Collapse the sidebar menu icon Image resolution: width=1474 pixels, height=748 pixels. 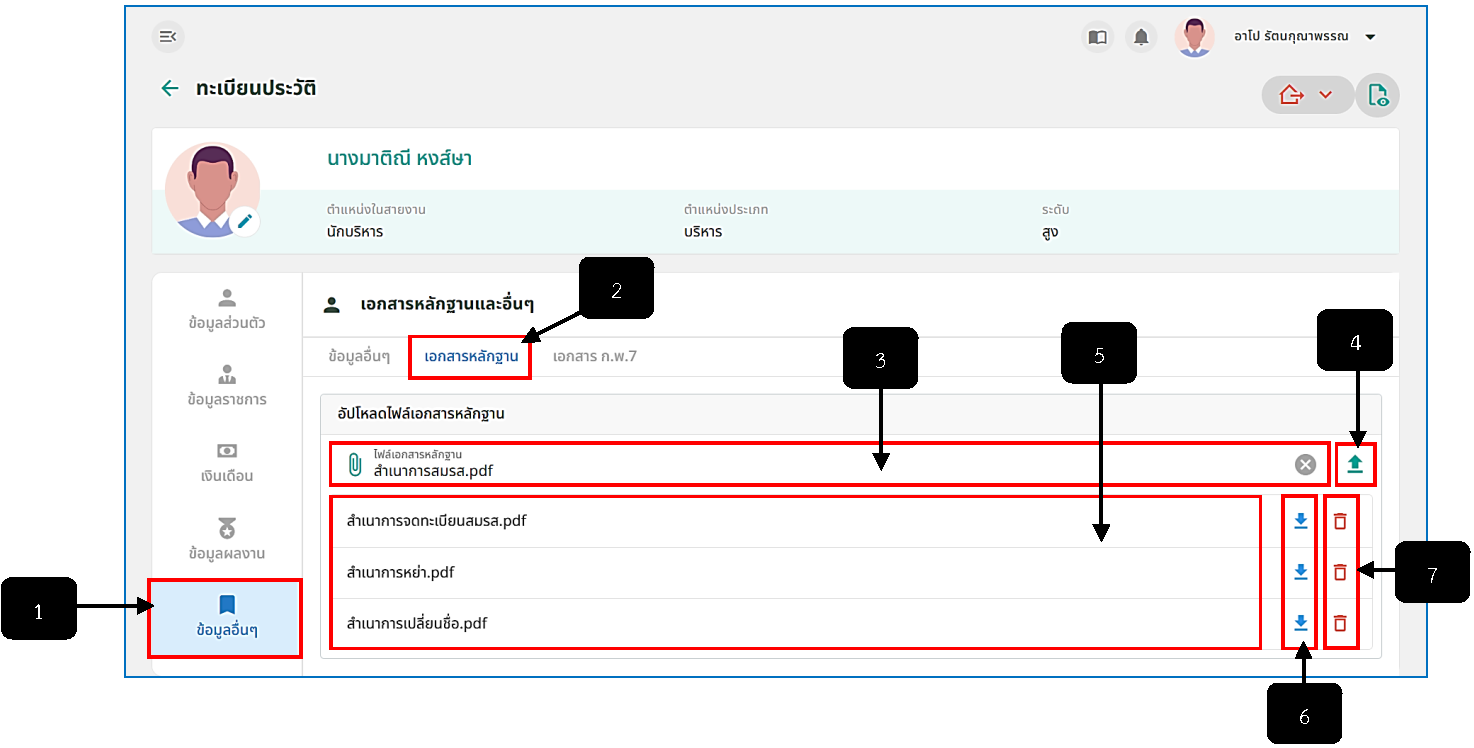[168, 37]
